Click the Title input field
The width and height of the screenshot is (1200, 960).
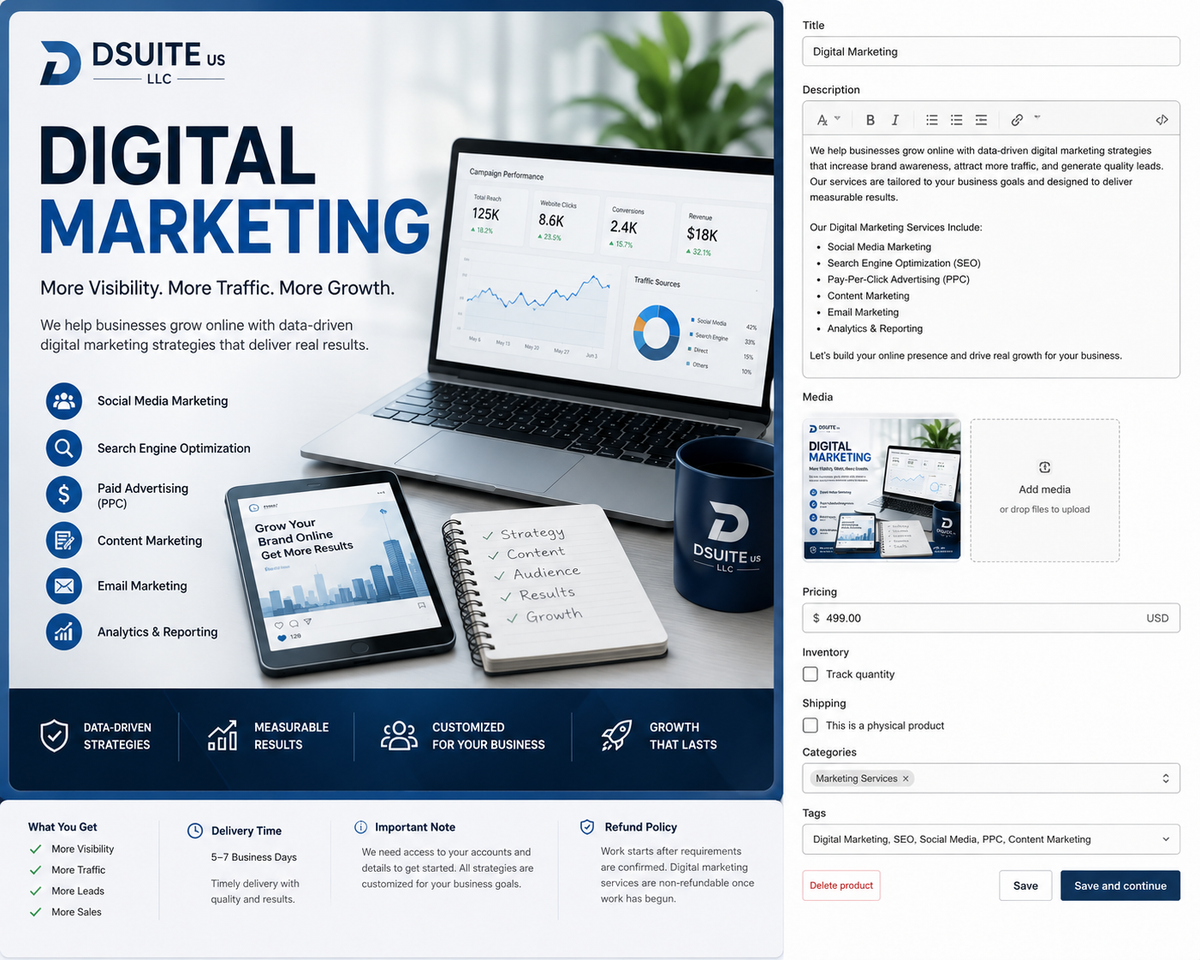[991, 51]
